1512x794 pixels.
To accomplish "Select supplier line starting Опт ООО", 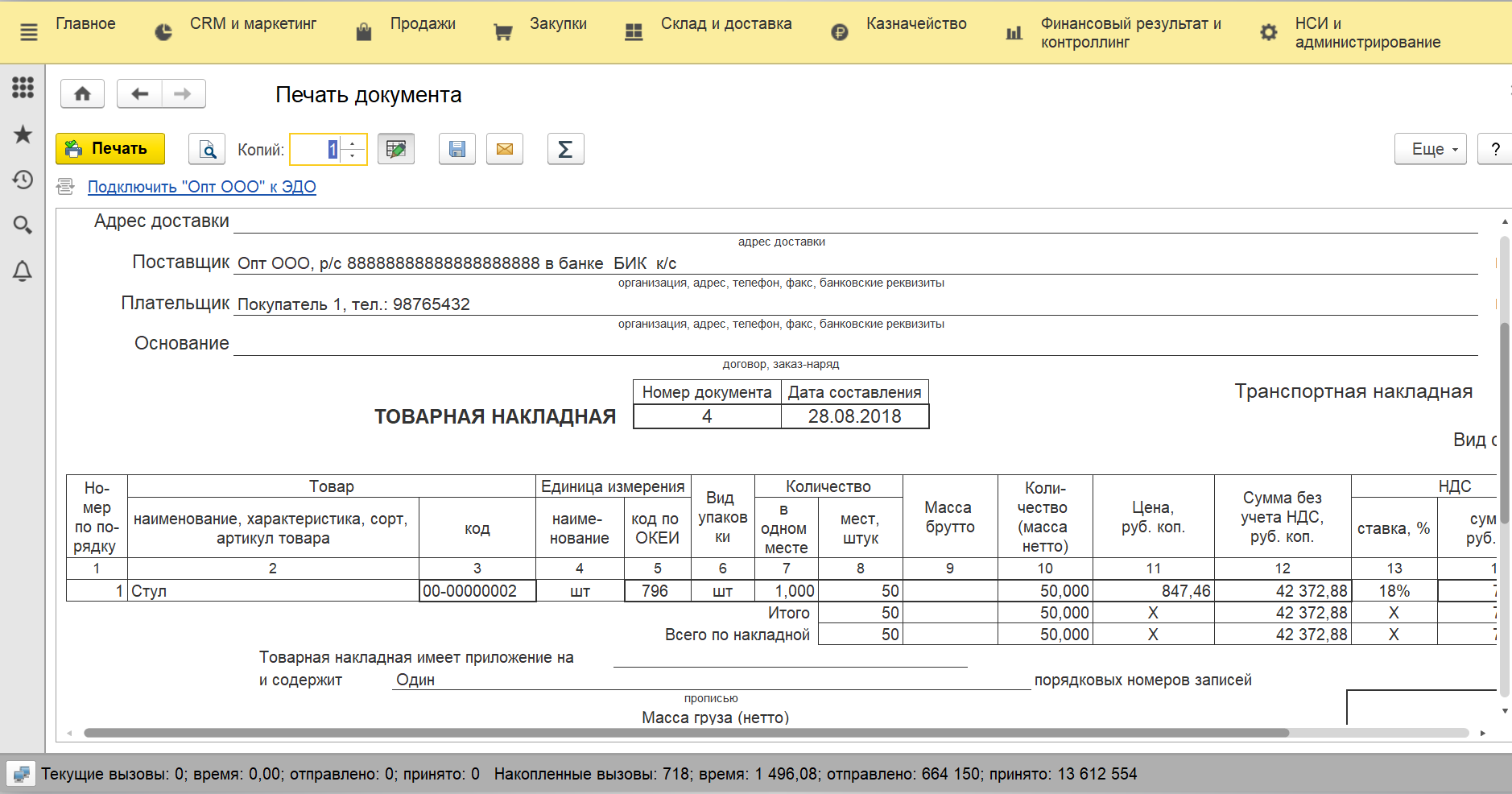I will (x=456, y=263).
